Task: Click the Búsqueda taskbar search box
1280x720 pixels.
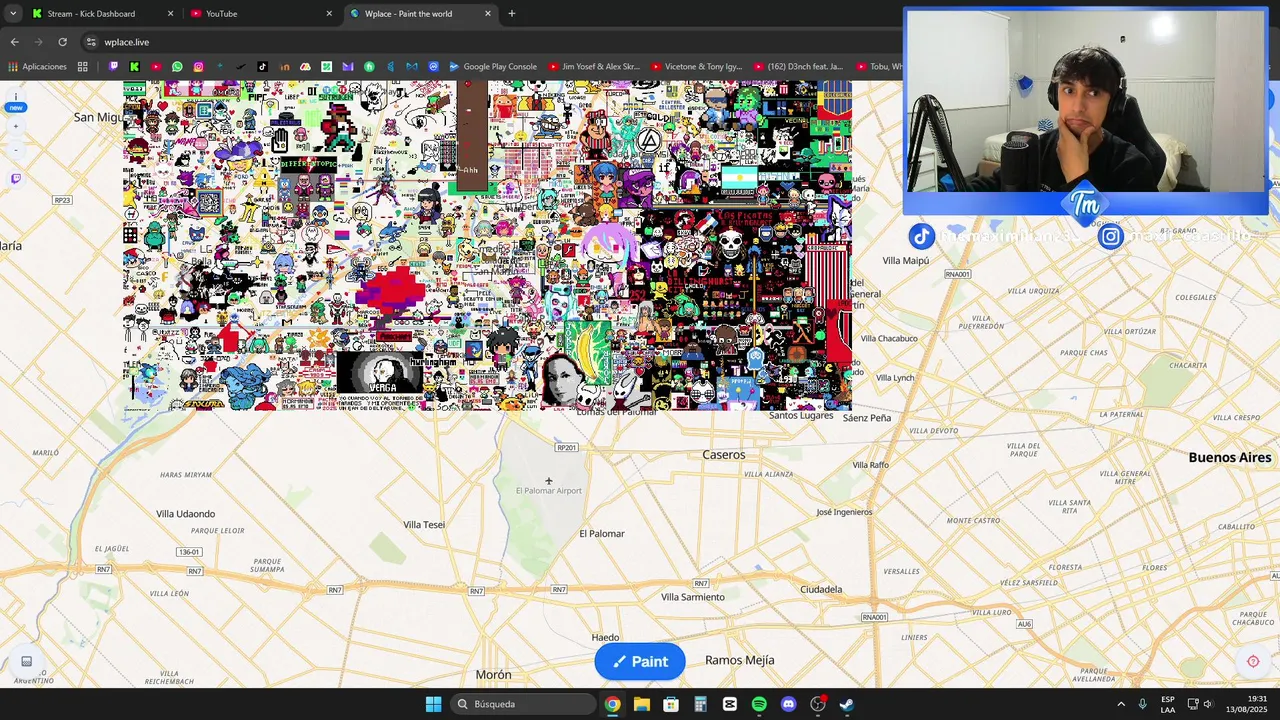Action: pos(525,704)
